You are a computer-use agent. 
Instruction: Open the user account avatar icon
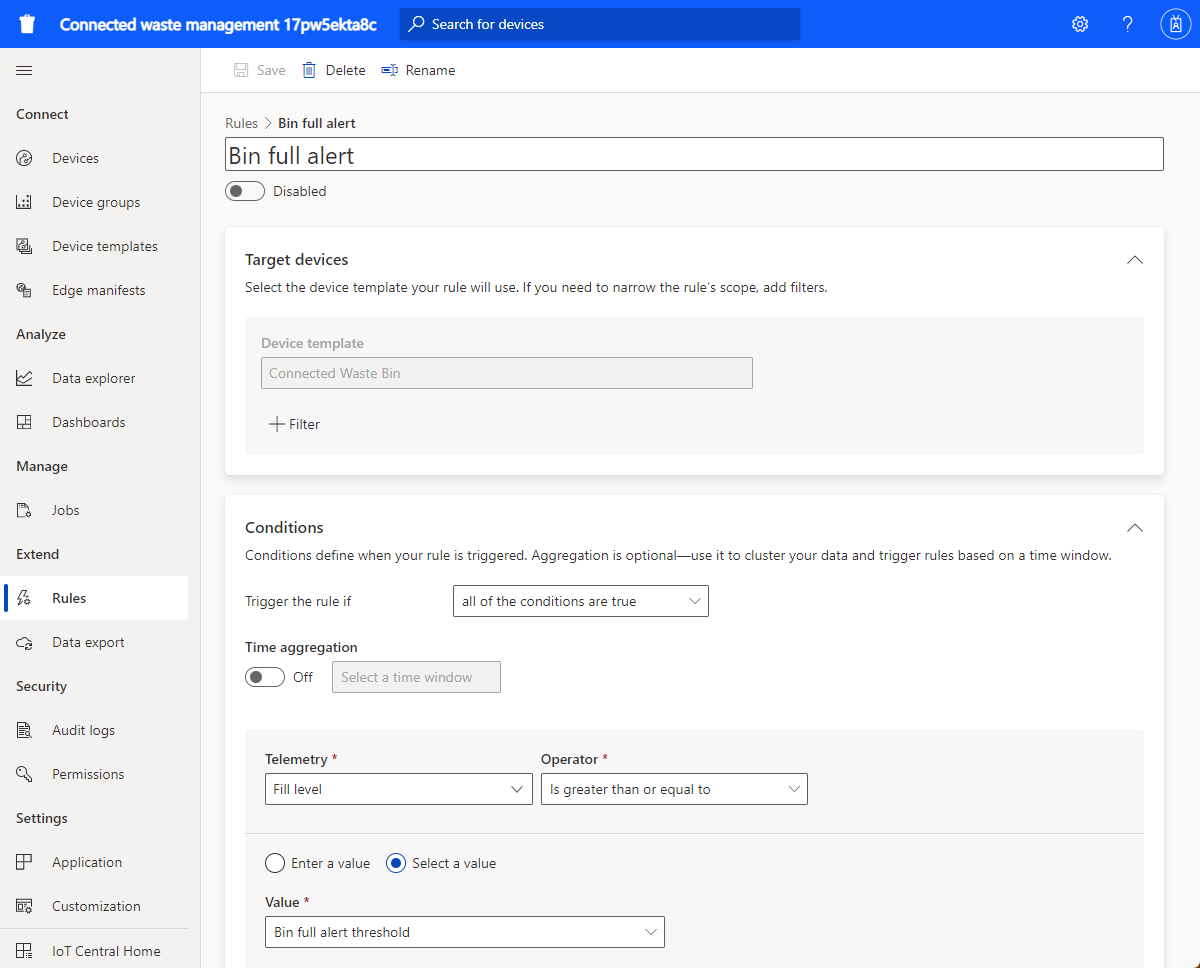pos(1174,24)
